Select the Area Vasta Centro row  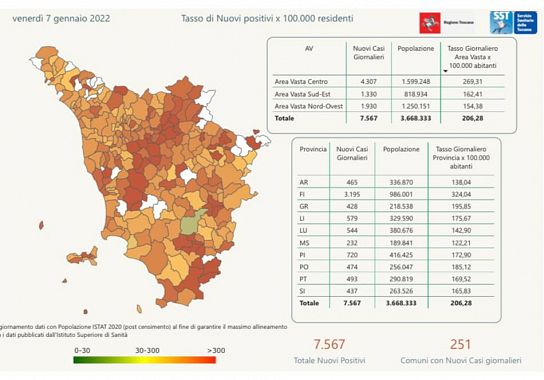[x=389, y=82]
